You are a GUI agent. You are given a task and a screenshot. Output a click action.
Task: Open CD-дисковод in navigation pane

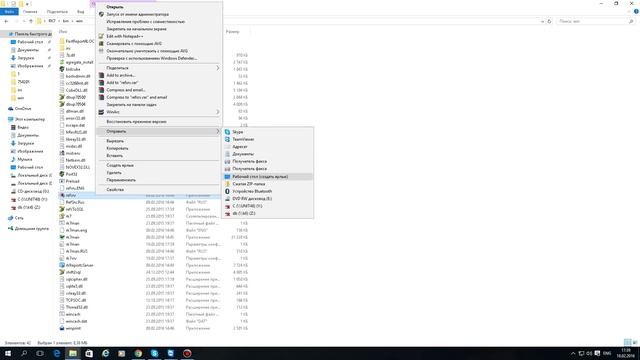click(x=33, y=191)
